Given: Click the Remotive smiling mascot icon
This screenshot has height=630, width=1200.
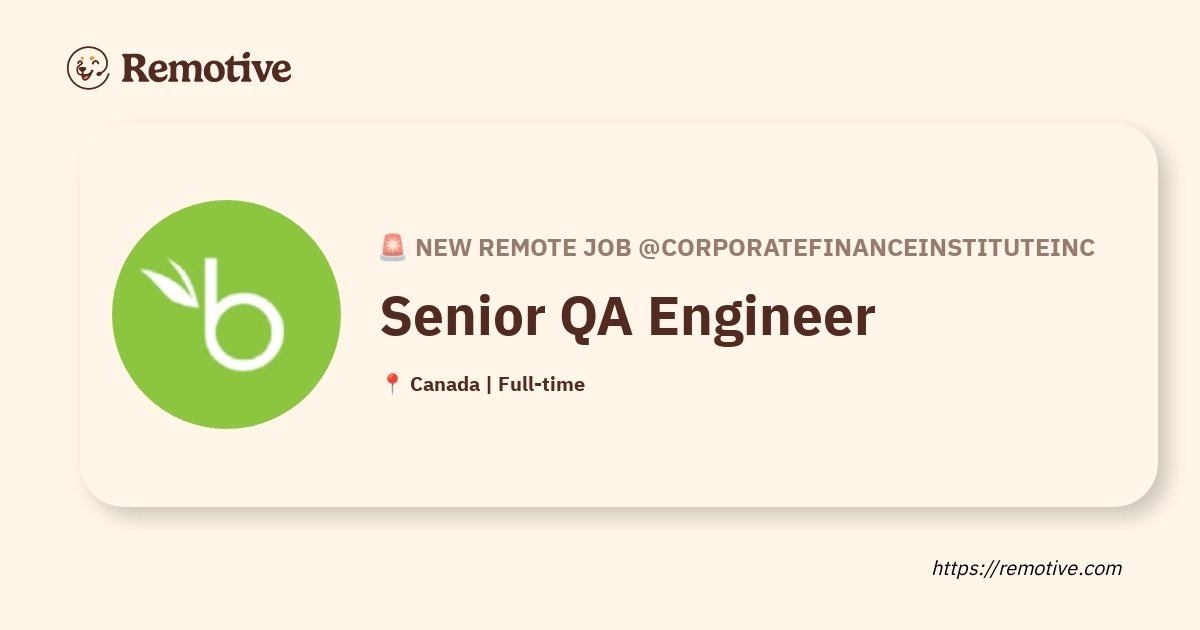Looking at the screenshot, I should pos(88,68).
